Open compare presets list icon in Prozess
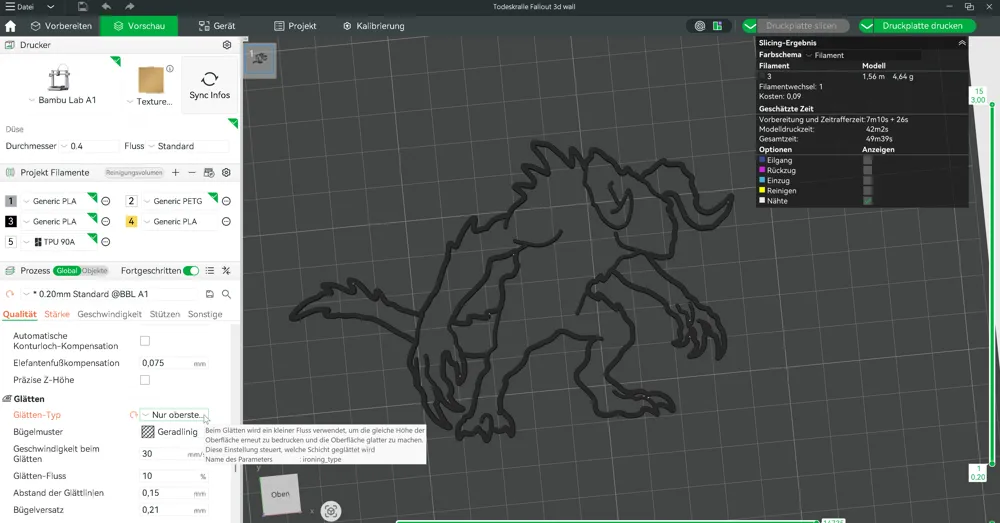 pyautogui.click(x=210, y=270)
